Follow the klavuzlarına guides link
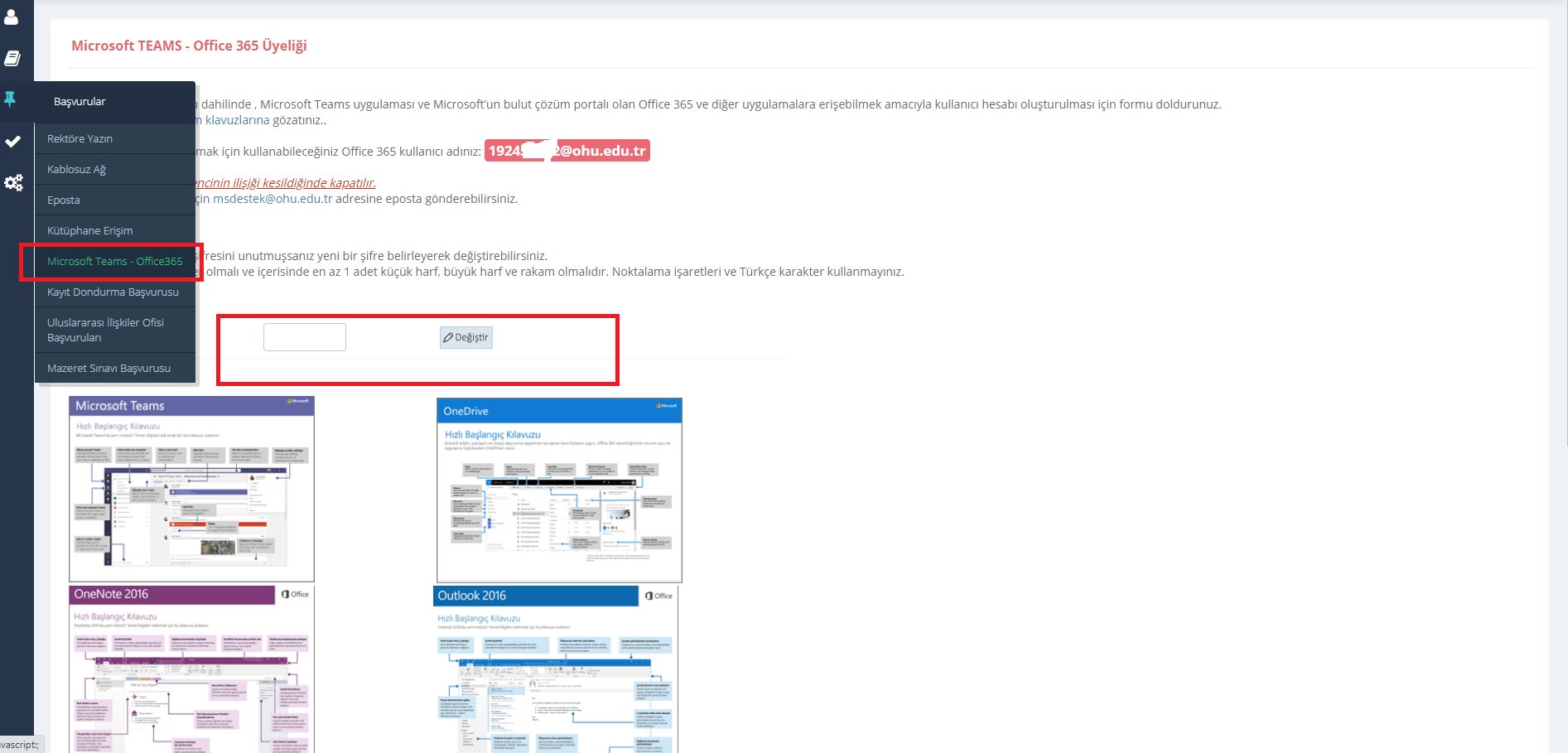Viewport: 1568px width, 753px height. tap(237, 120)
